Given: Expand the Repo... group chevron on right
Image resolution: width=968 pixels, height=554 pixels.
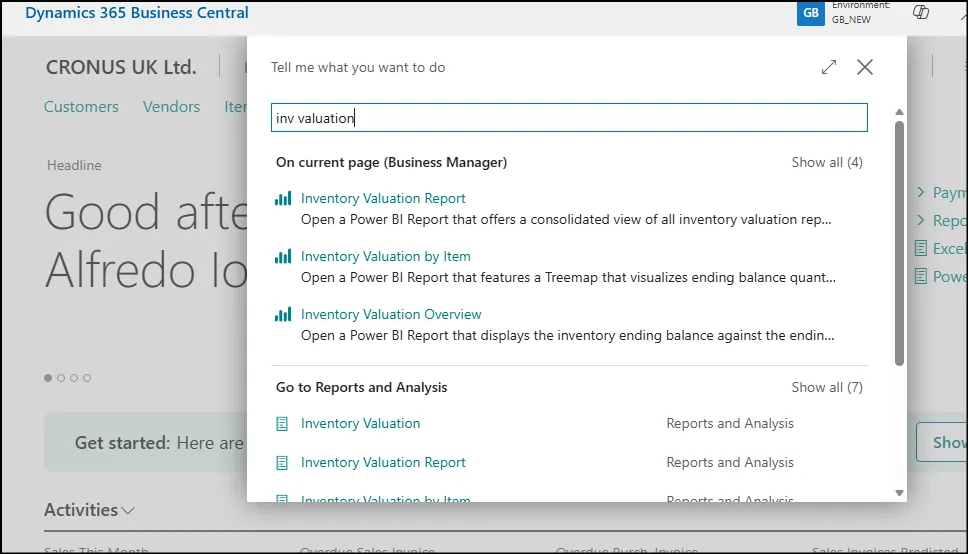Looking at the screenshot, I should 920,220.
